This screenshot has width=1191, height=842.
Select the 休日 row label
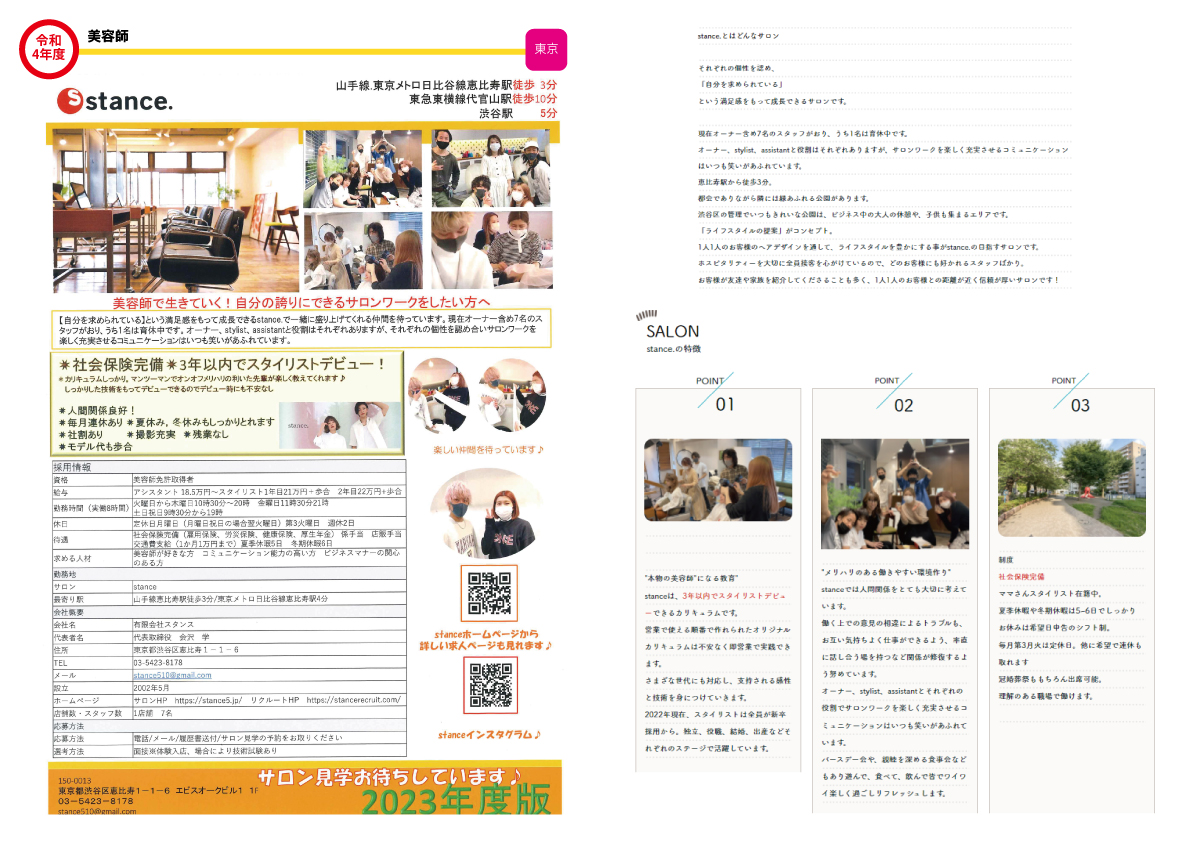[x=61, y=524]
